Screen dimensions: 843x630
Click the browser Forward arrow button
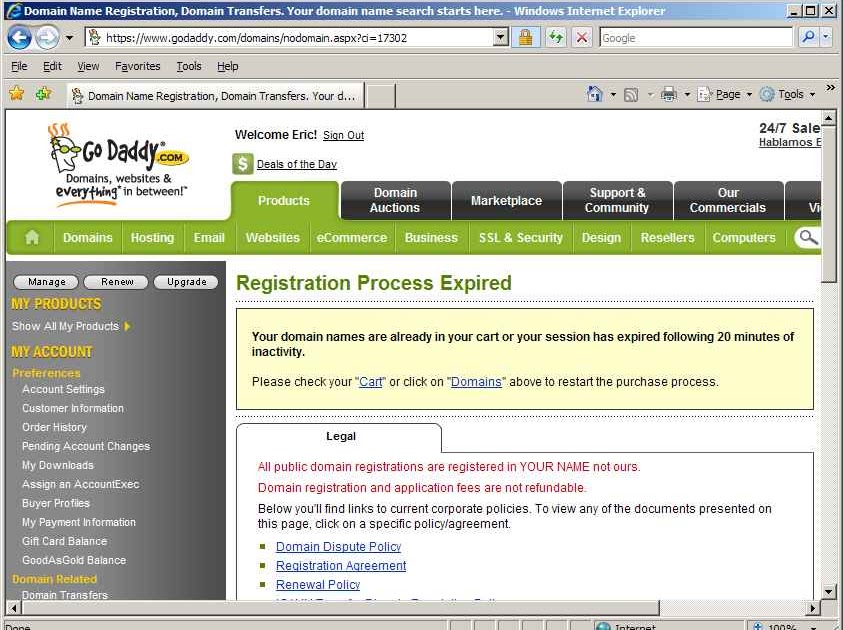[47, 38]
